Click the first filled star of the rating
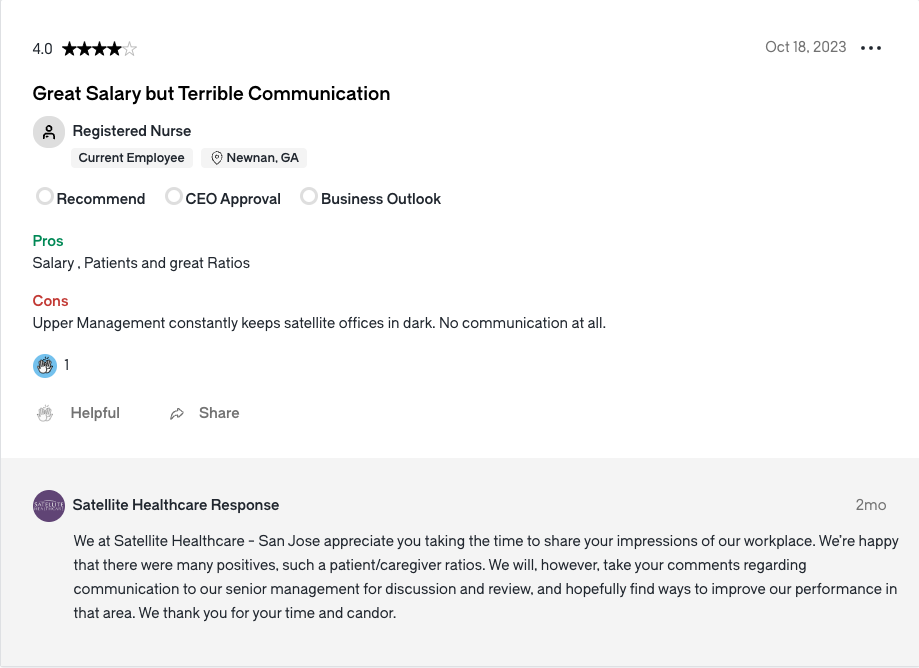Viewport: 919px width, 668px height. click(70, 47)
